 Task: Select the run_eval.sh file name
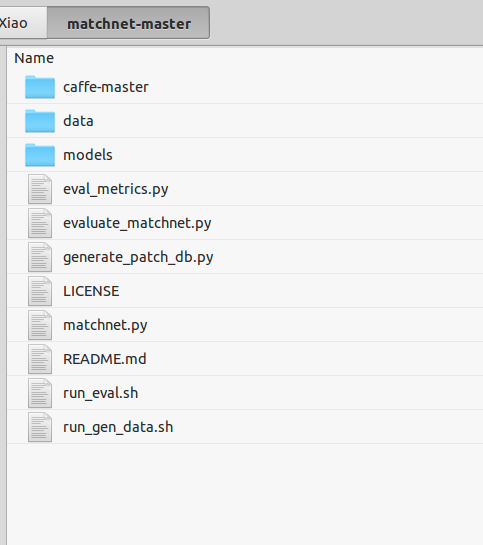(100, 393)
